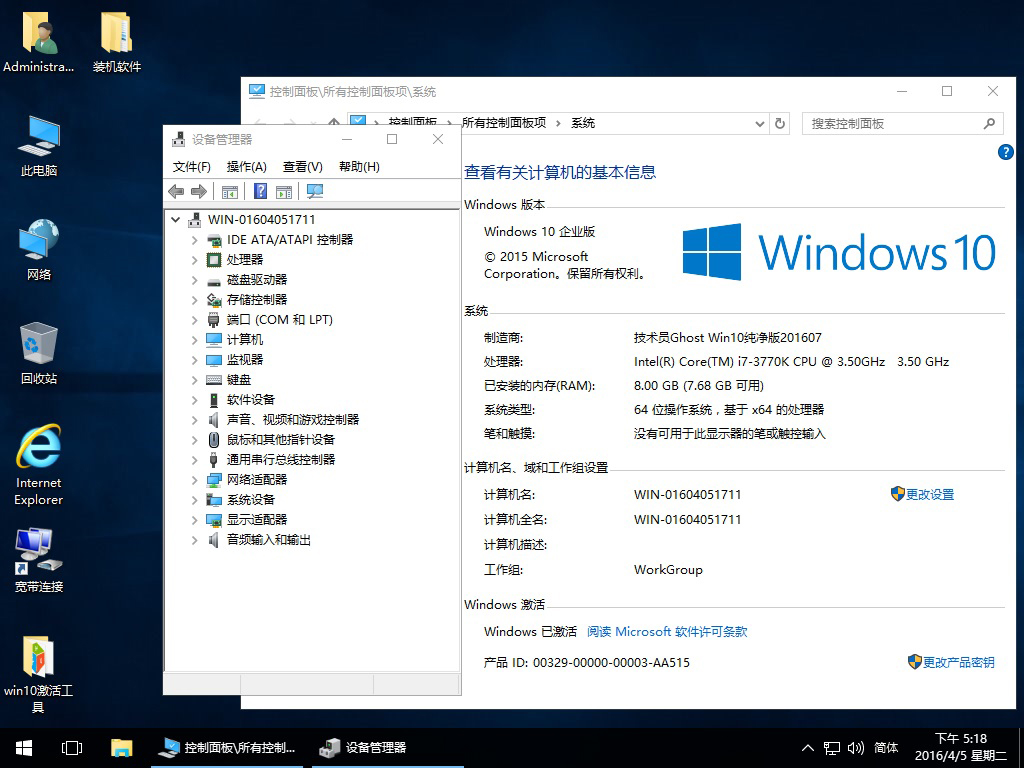Open the 帮助(H) menu
This screenshot has height=768, width=1024.
tap(359, 167)
